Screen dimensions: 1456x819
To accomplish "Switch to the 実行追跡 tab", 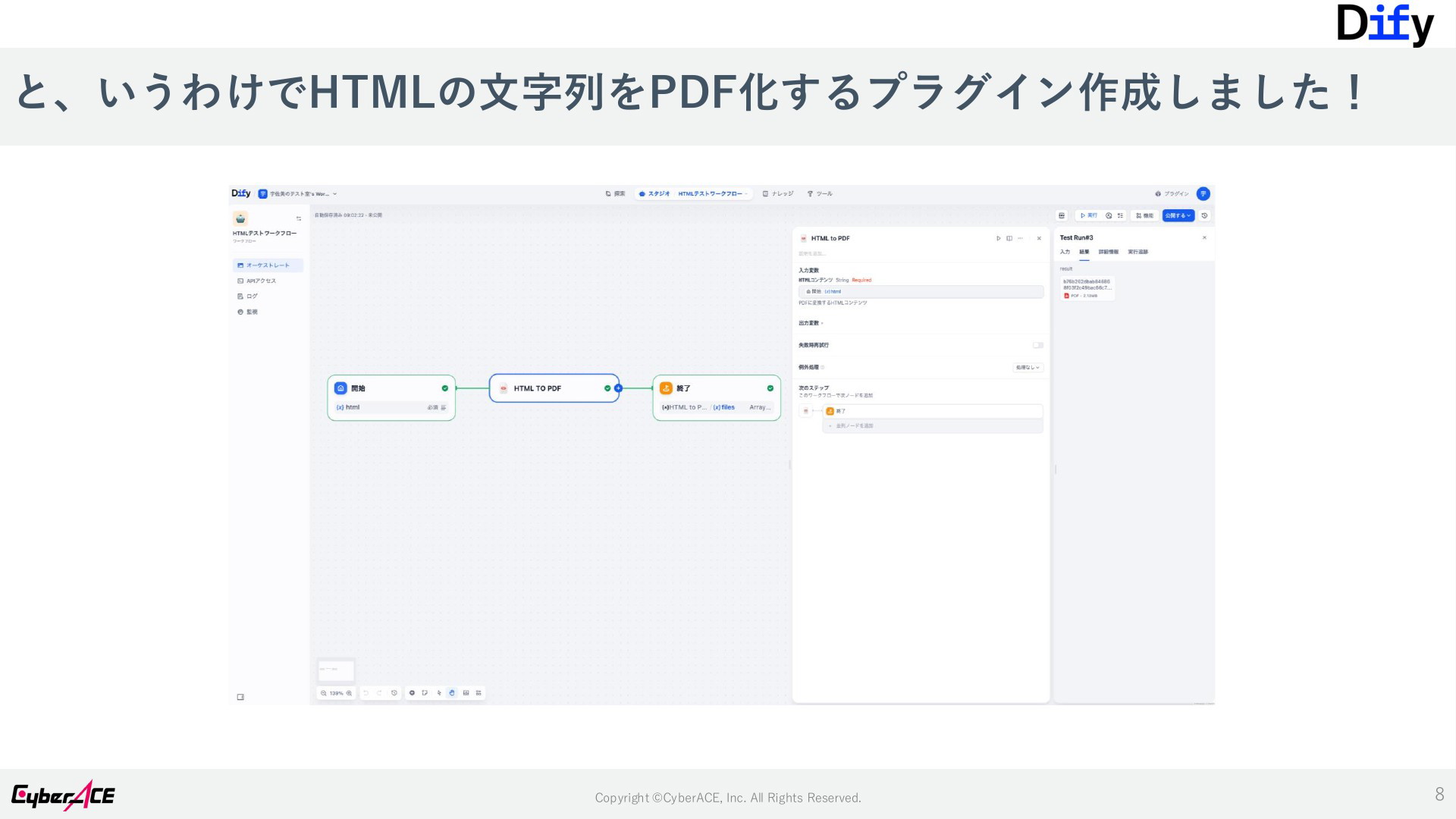I will point(1137,252).
